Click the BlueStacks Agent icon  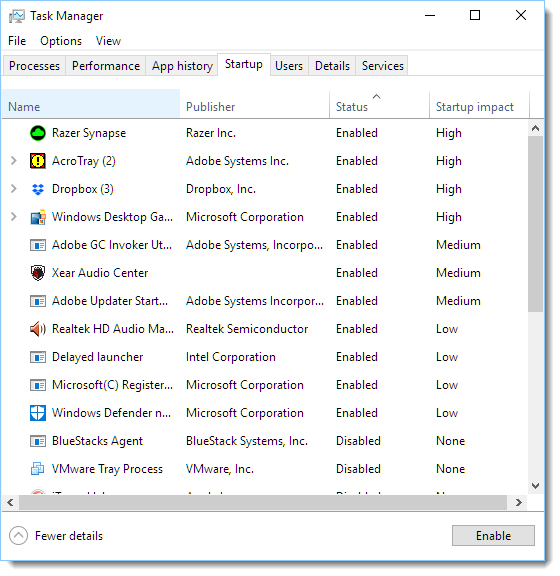38,441
